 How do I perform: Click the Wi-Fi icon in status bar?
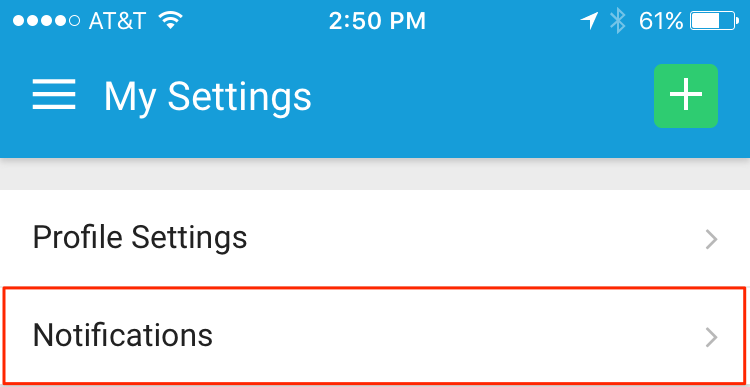[171, 21]
